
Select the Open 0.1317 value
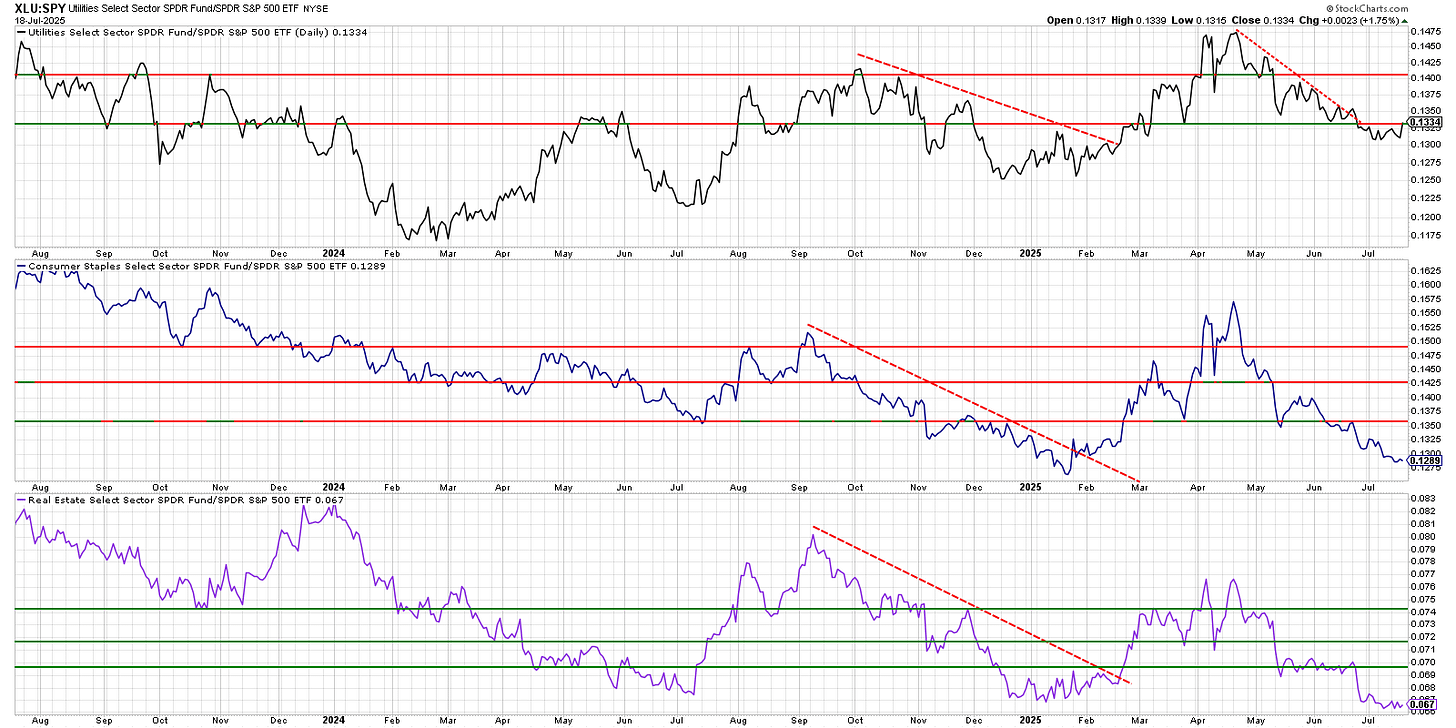click(x=1077, y=20)
